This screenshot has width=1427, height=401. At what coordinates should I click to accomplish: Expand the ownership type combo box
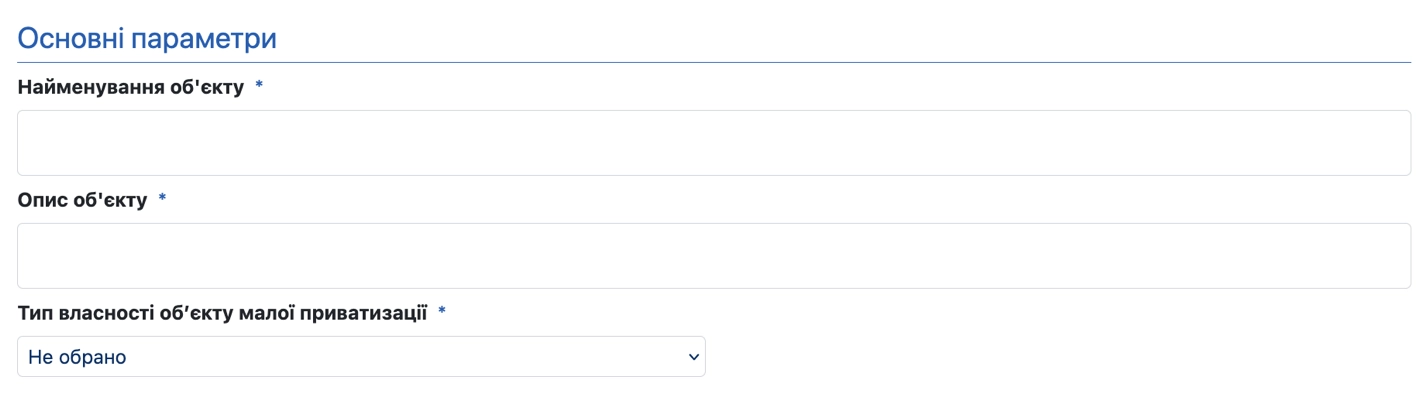[x=361, y=357]
